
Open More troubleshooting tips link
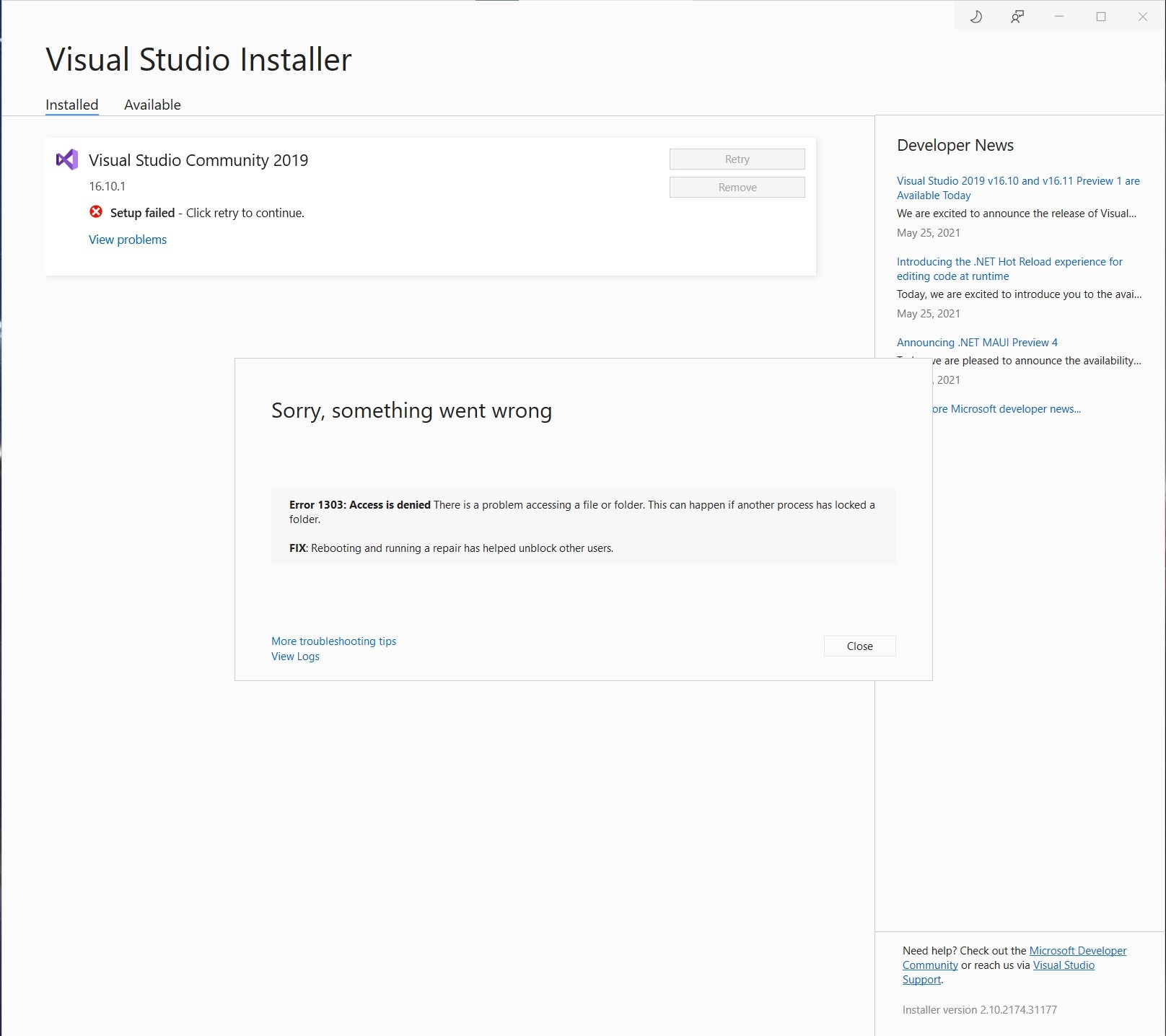coord(333,641)
